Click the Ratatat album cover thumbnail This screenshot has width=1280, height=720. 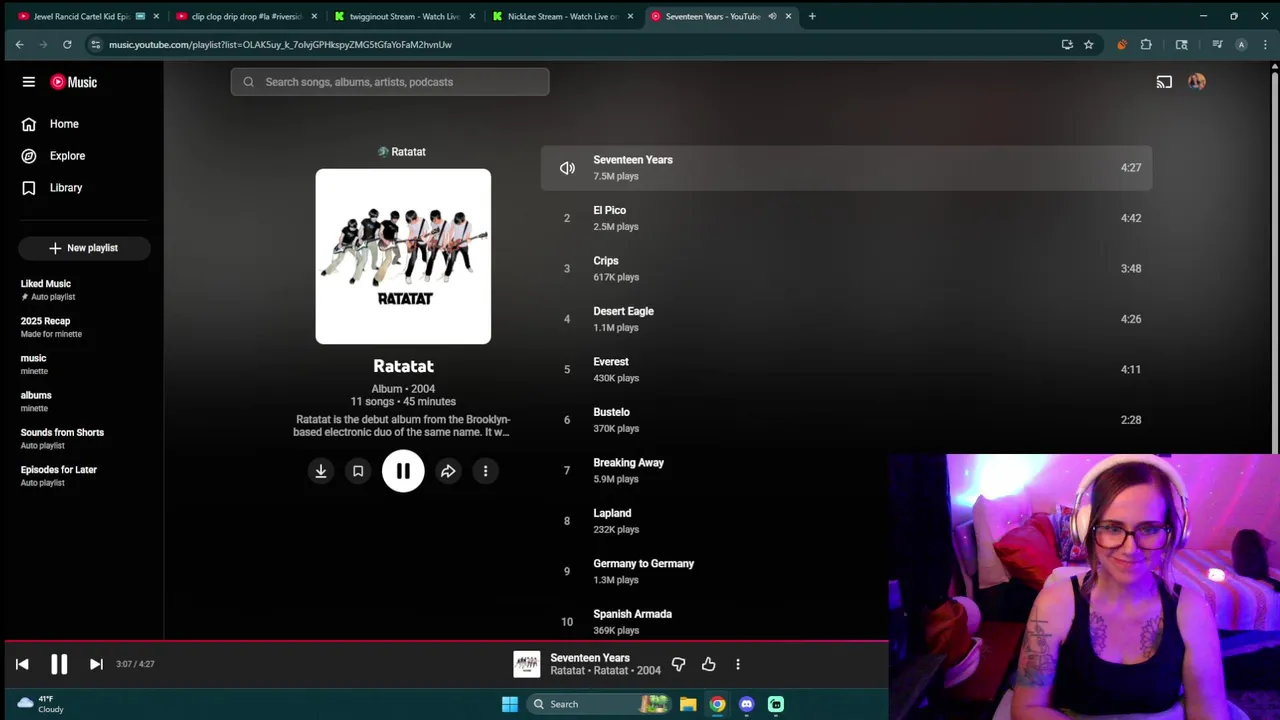tap(403, 256)
